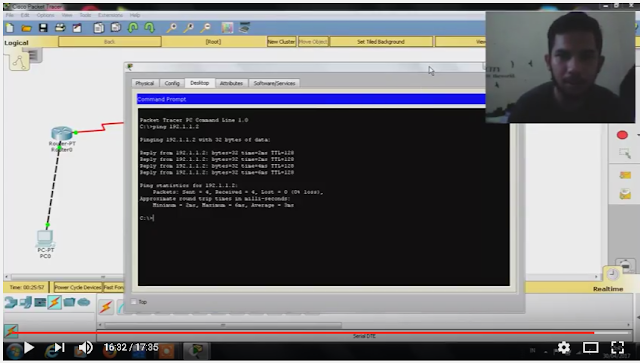The height and width of the screenshot is (363, 640).
Task: Click the Undo arrow icon
Action: 133,28
